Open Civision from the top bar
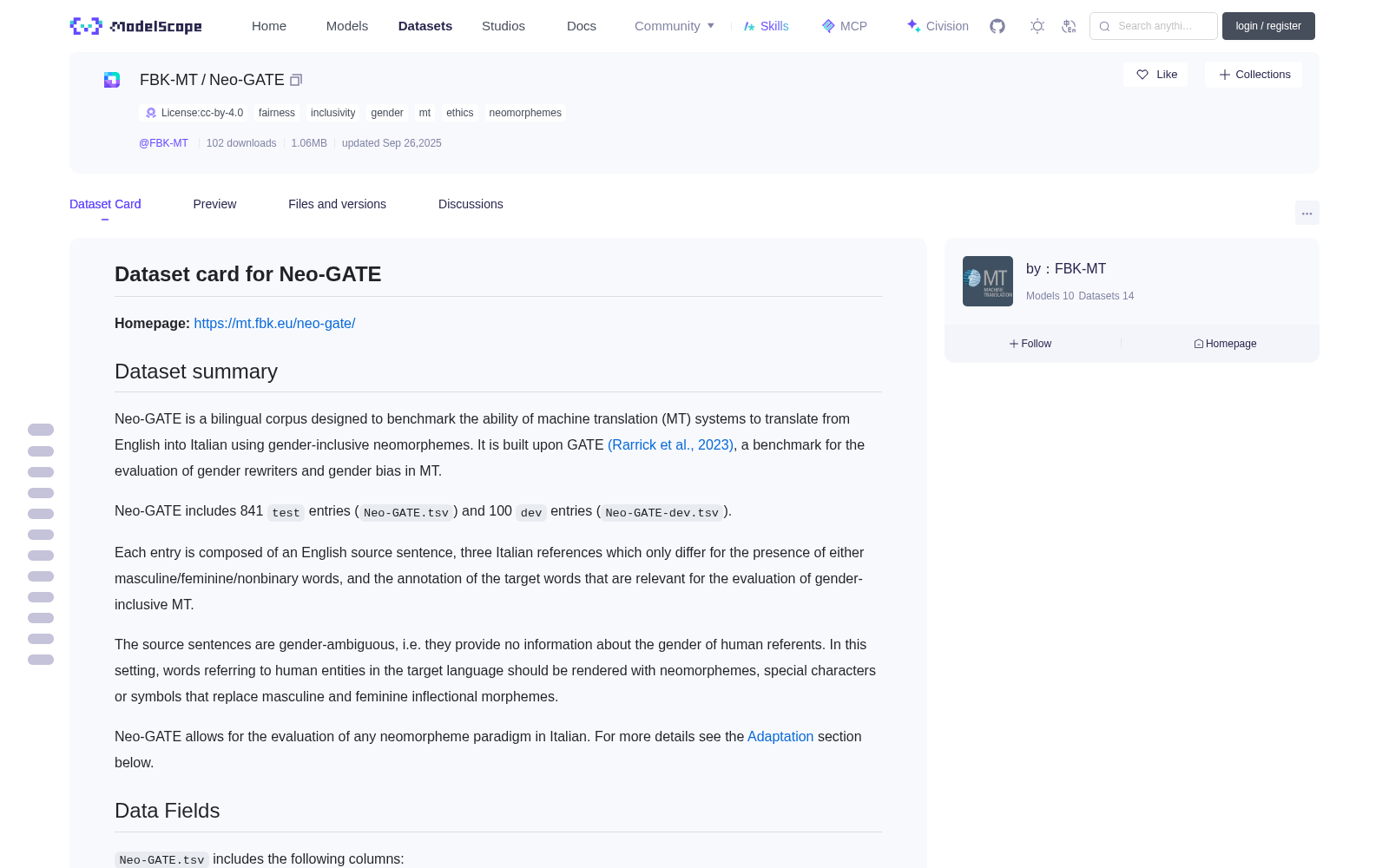The image size is (1389, 868). tap(938, 26)
